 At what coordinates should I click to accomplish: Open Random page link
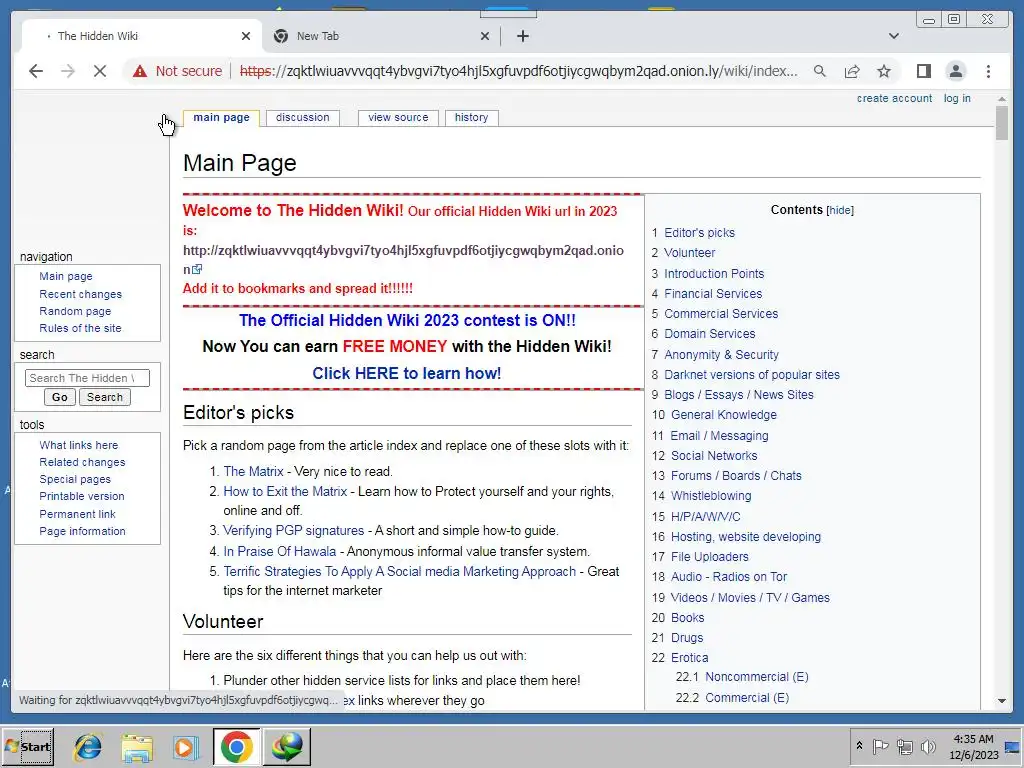(x=75, y=311)
